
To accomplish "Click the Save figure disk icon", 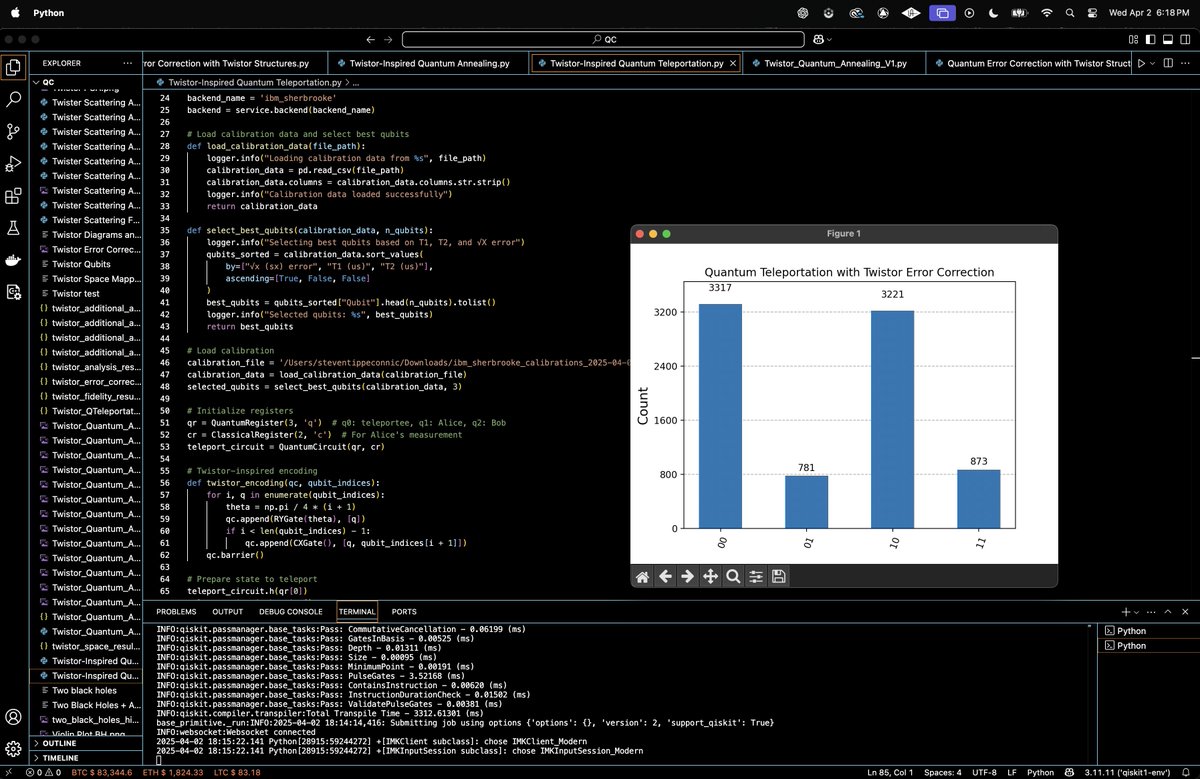I will [778, 576].
